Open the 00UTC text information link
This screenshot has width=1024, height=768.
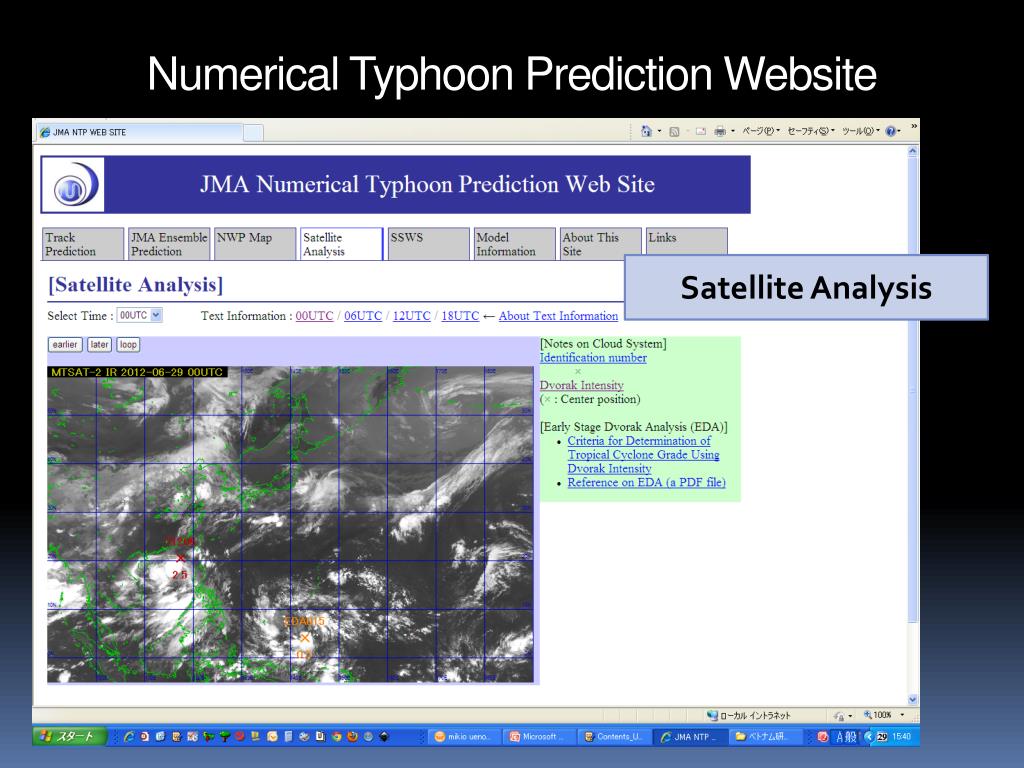(x=314, y=316)
